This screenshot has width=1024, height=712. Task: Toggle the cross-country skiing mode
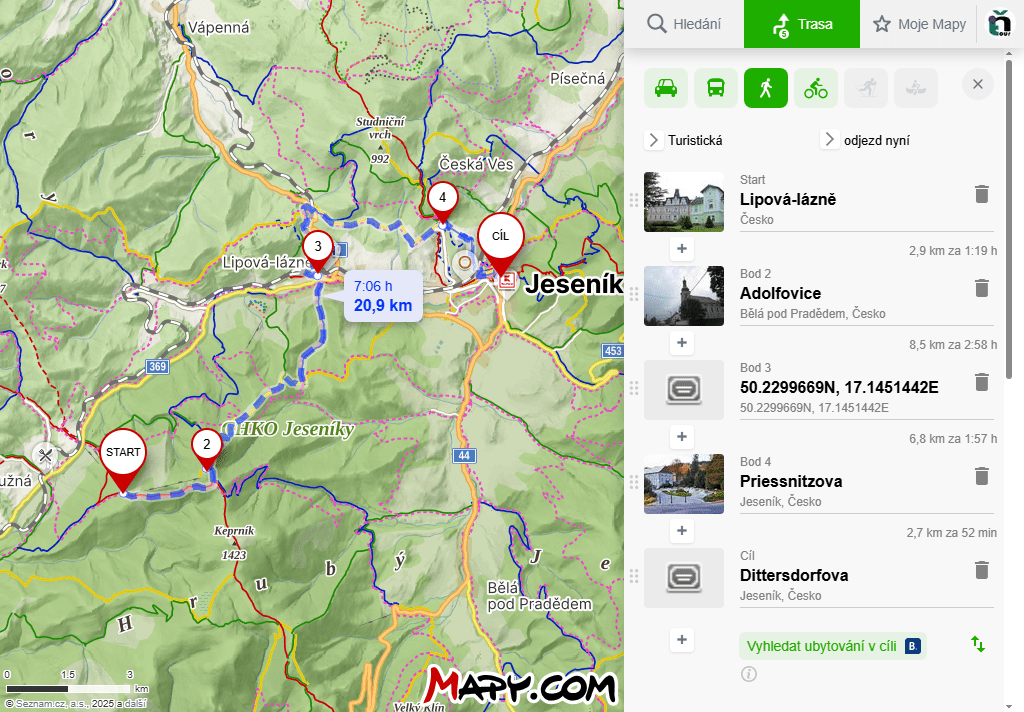[x=866, y=88]
